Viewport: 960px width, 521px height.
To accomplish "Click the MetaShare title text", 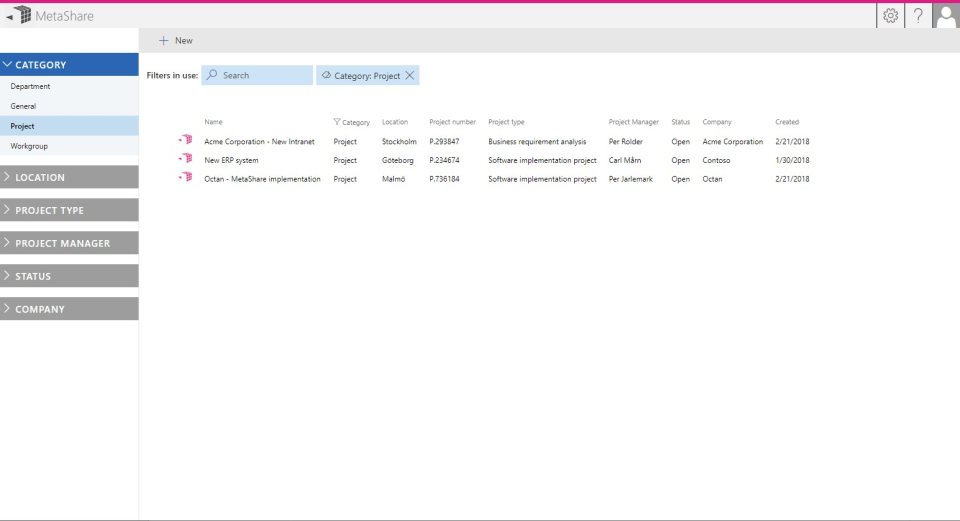I will (64, 16).
